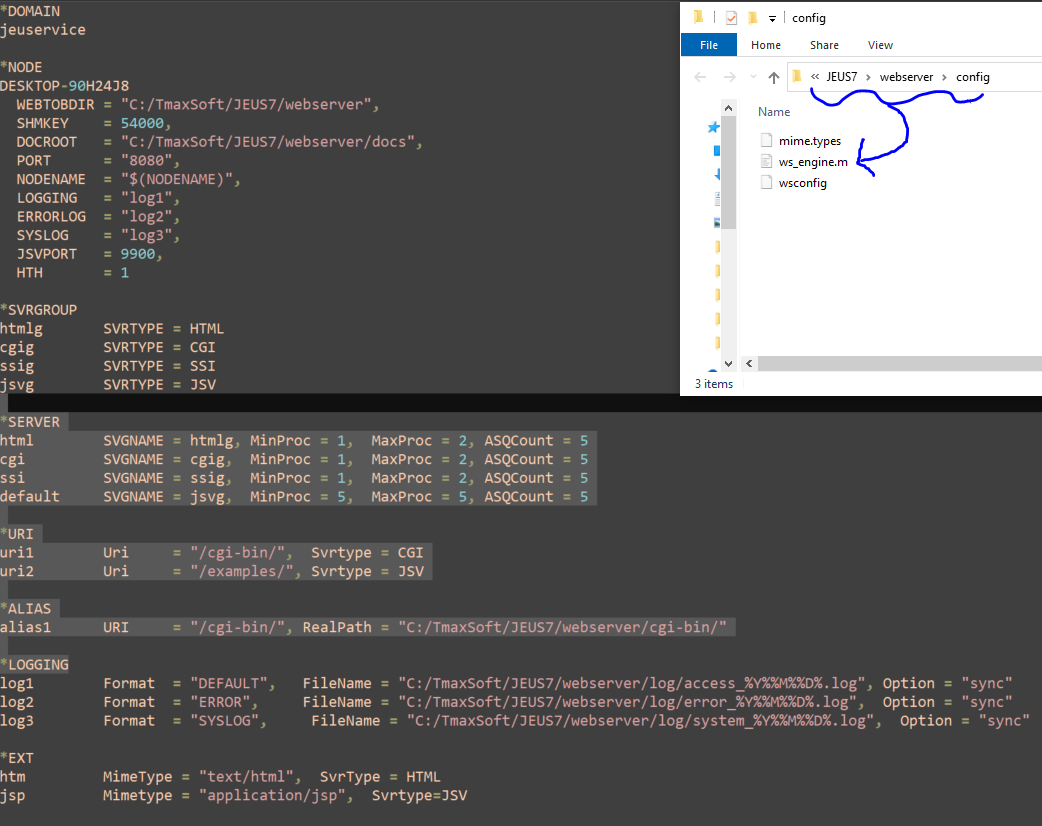
Task: Click the *LOGGING section heading
Action: click(x=35, y=665)
